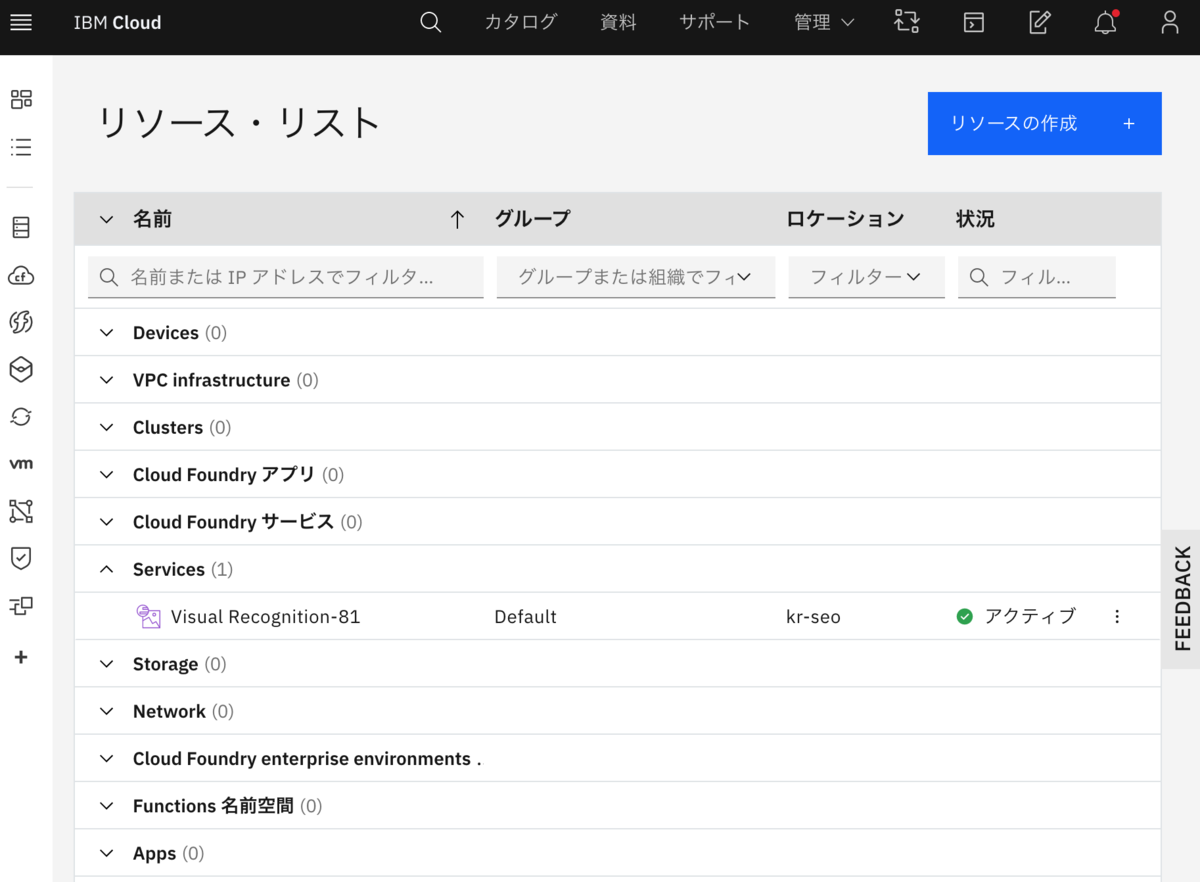
Task: Click the リソース・リスト page heading
Action: (238, 123)
